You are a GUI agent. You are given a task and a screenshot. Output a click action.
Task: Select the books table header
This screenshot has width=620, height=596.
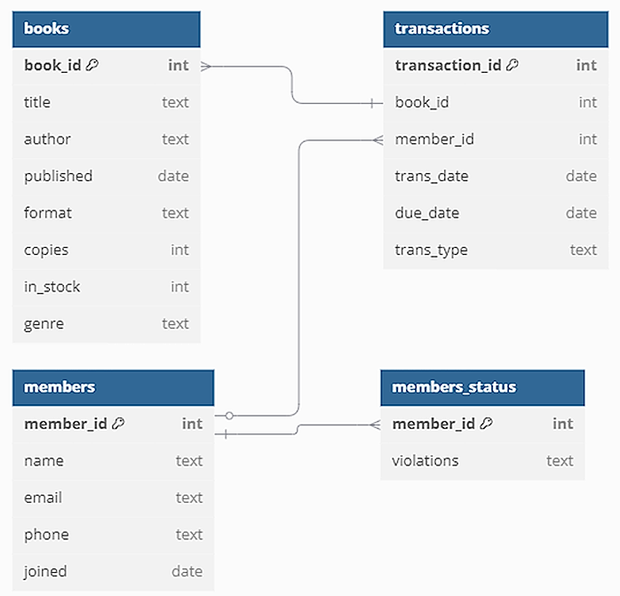pos(106,29)
